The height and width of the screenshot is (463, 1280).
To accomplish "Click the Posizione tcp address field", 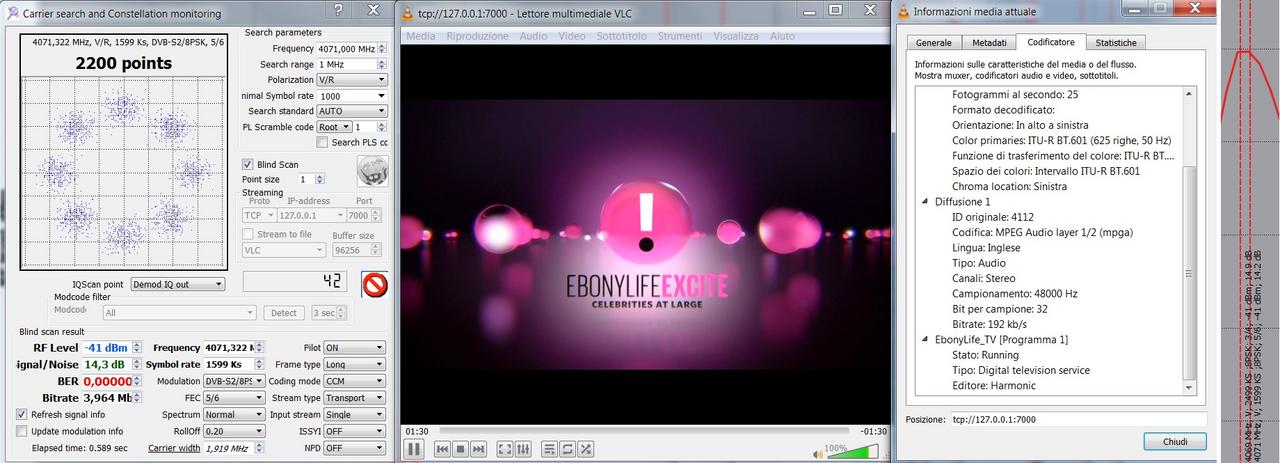I will (x=1078, y=419).
